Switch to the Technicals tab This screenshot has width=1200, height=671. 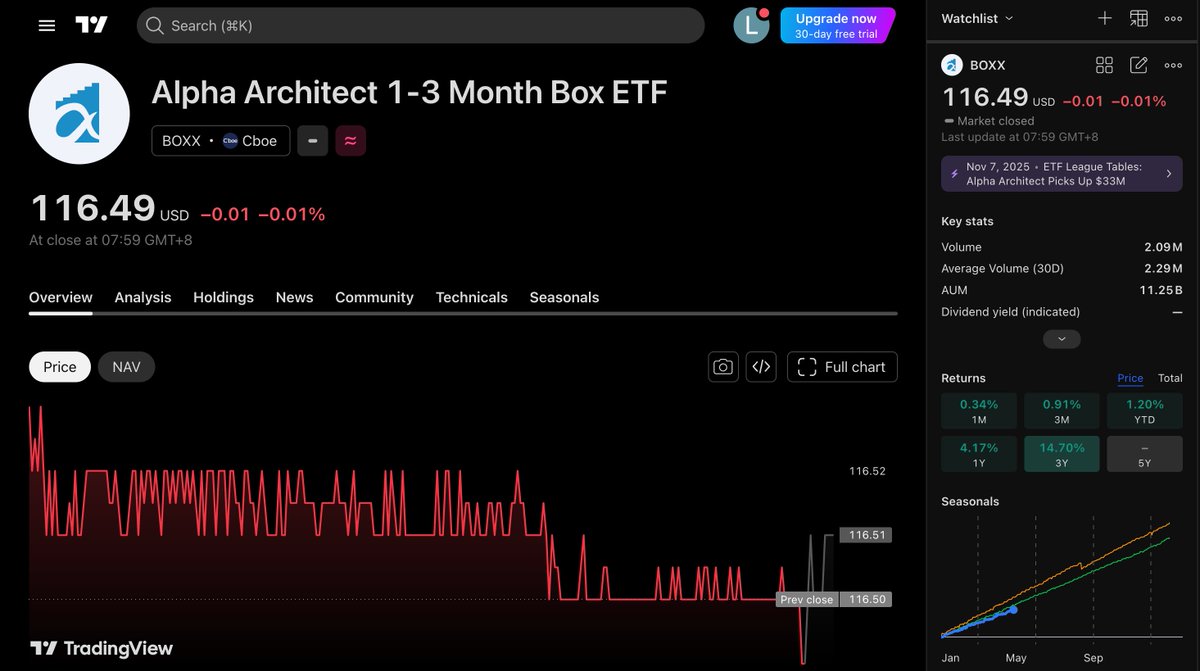tap(471, 297)
